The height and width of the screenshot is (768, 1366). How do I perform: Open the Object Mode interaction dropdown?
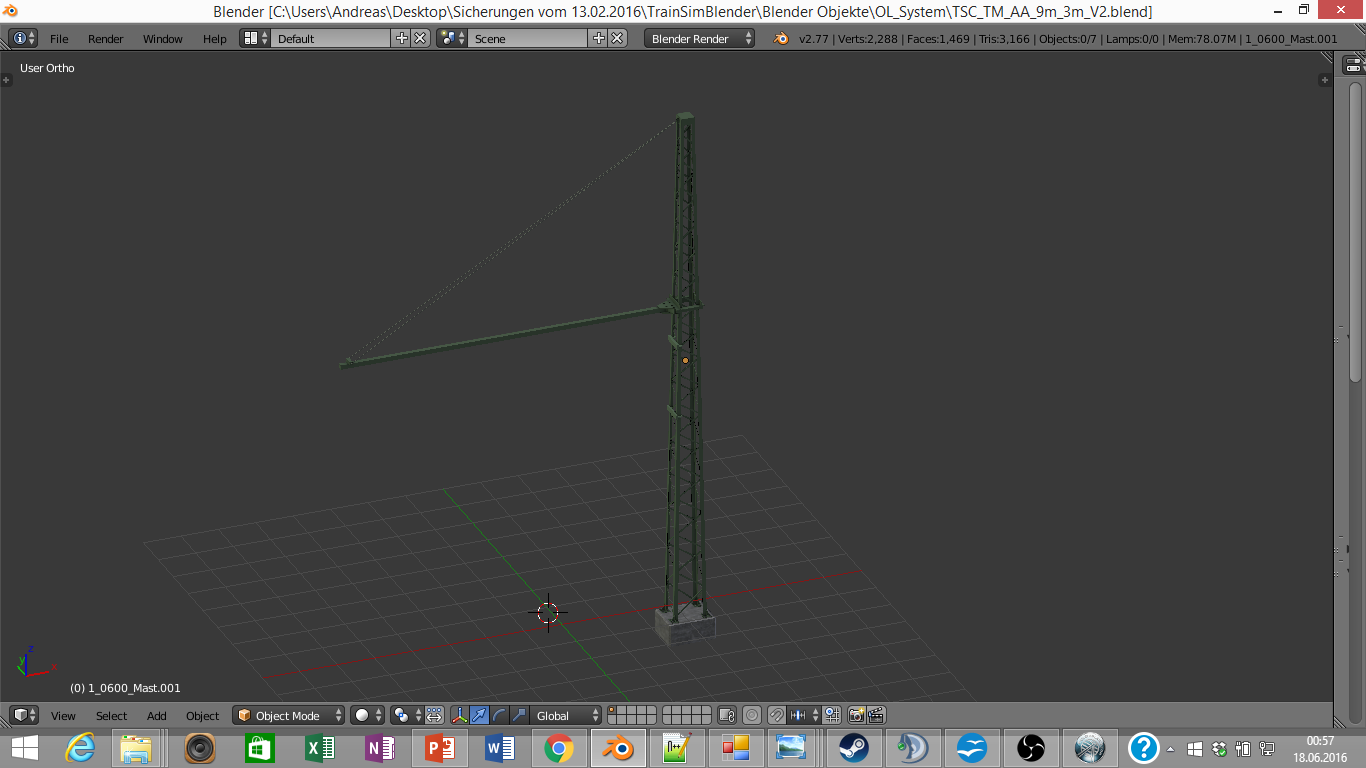[289, 715]
